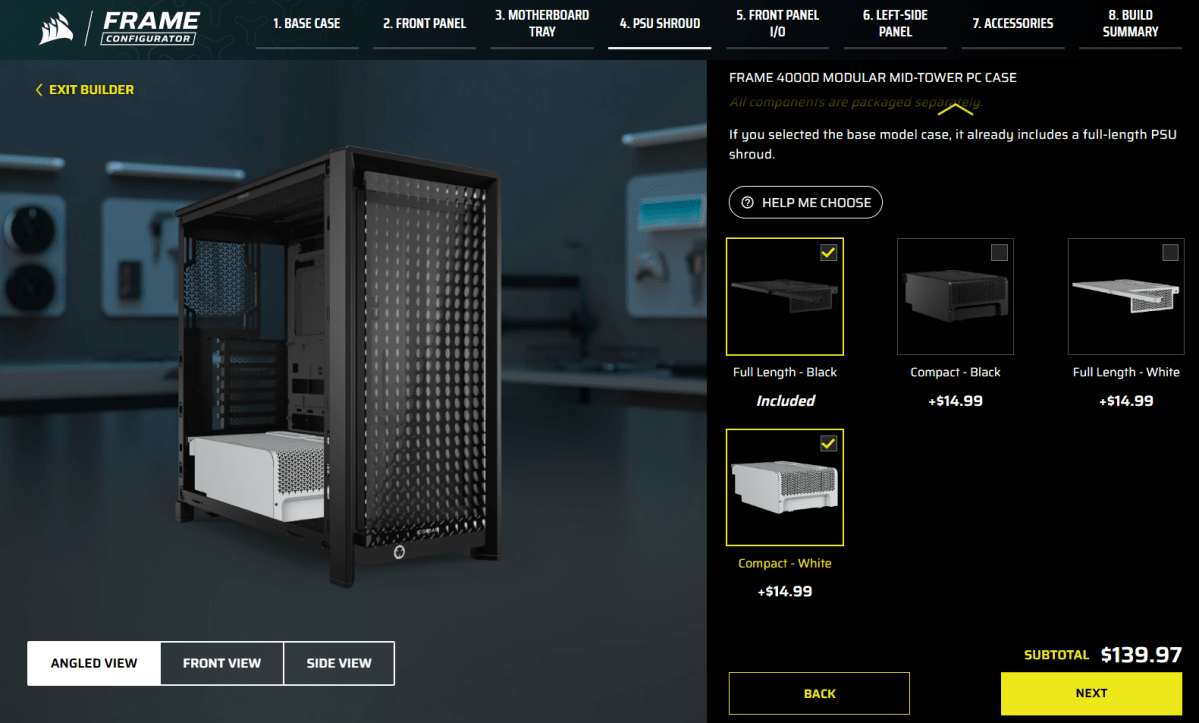Go to 6. Left-Side Panel step
The width and height of the screenshot is (1199, 723).
tap(895, 24)
